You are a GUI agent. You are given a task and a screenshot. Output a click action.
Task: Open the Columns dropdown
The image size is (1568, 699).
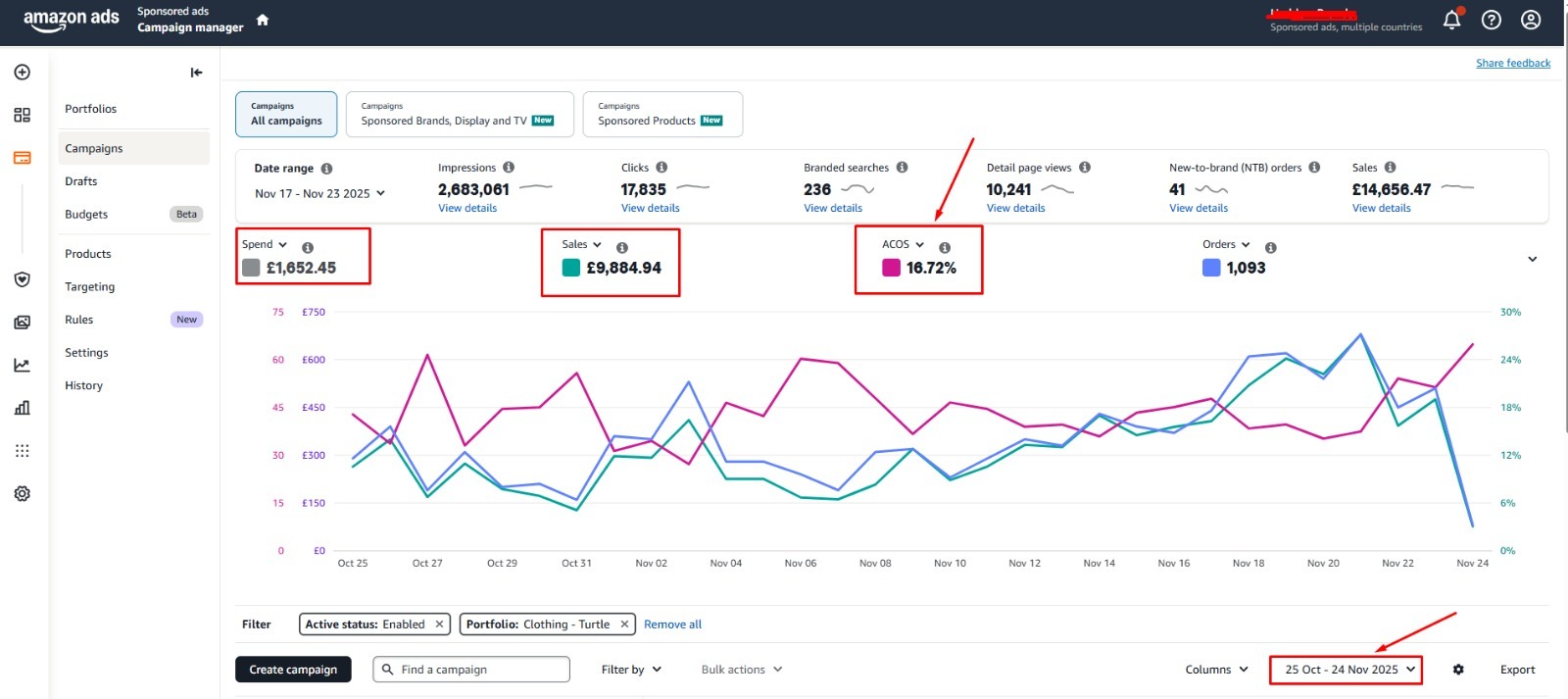(1217, 670)
